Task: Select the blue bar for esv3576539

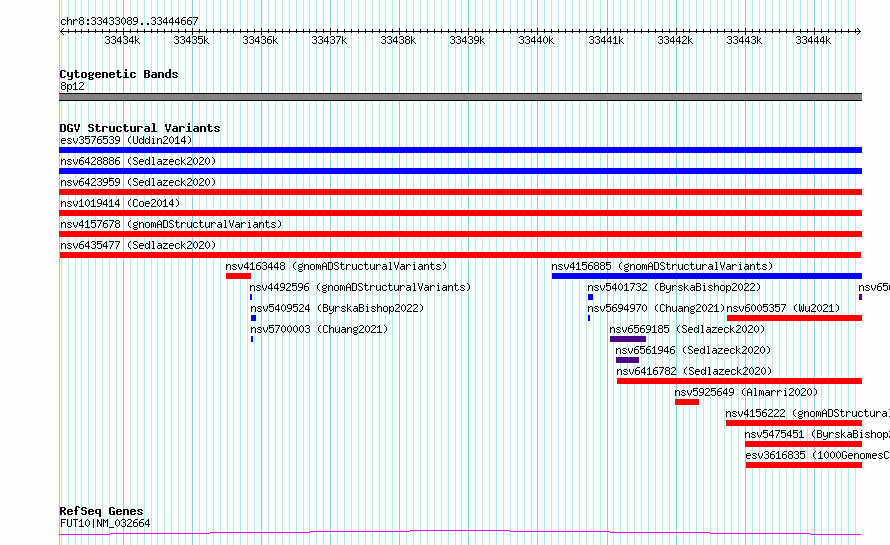Action: [460, 150]
